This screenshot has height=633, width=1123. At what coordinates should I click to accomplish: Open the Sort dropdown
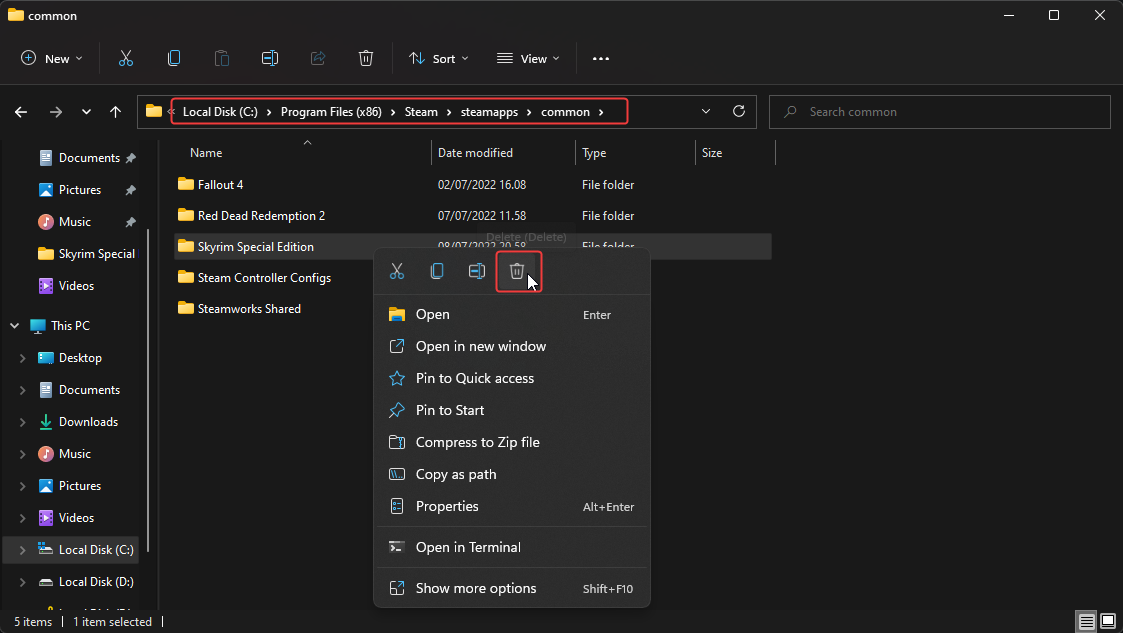pyautogui.click(x=439, y=59)
